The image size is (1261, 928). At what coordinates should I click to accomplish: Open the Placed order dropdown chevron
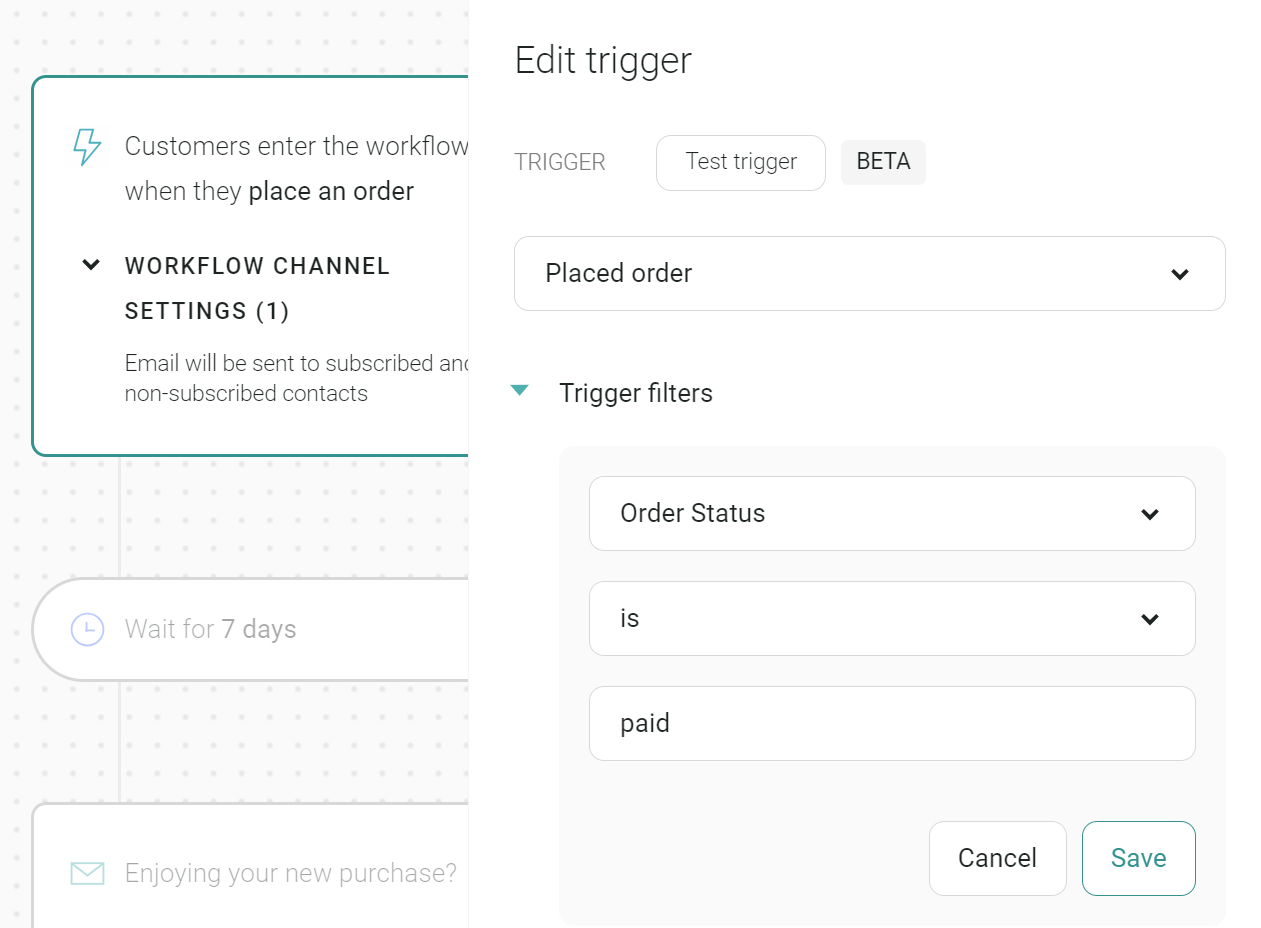[1180, 273]
